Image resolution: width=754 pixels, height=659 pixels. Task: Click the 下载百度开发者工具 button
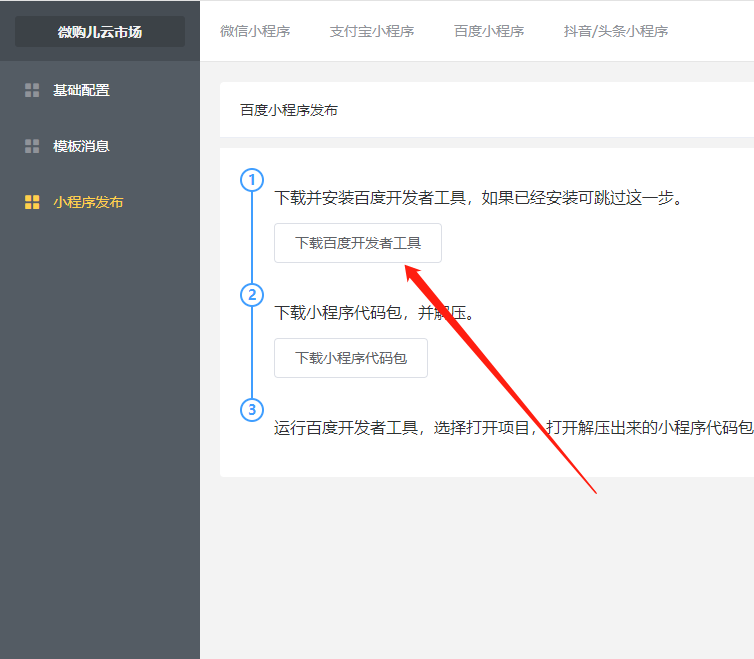tap(358, 243)
